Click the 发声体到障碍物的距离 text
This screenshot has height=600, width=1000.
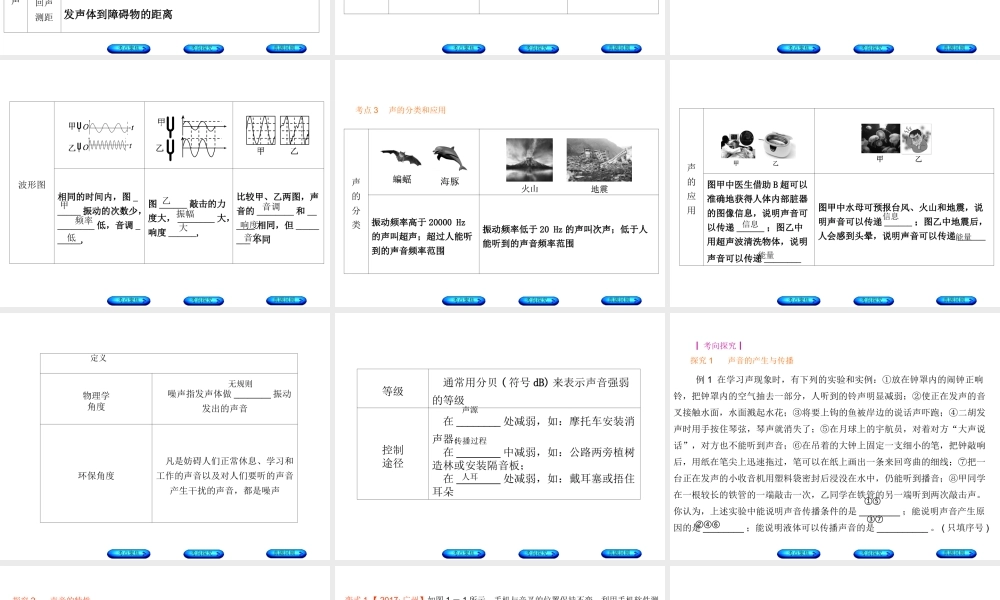[118, 14]
